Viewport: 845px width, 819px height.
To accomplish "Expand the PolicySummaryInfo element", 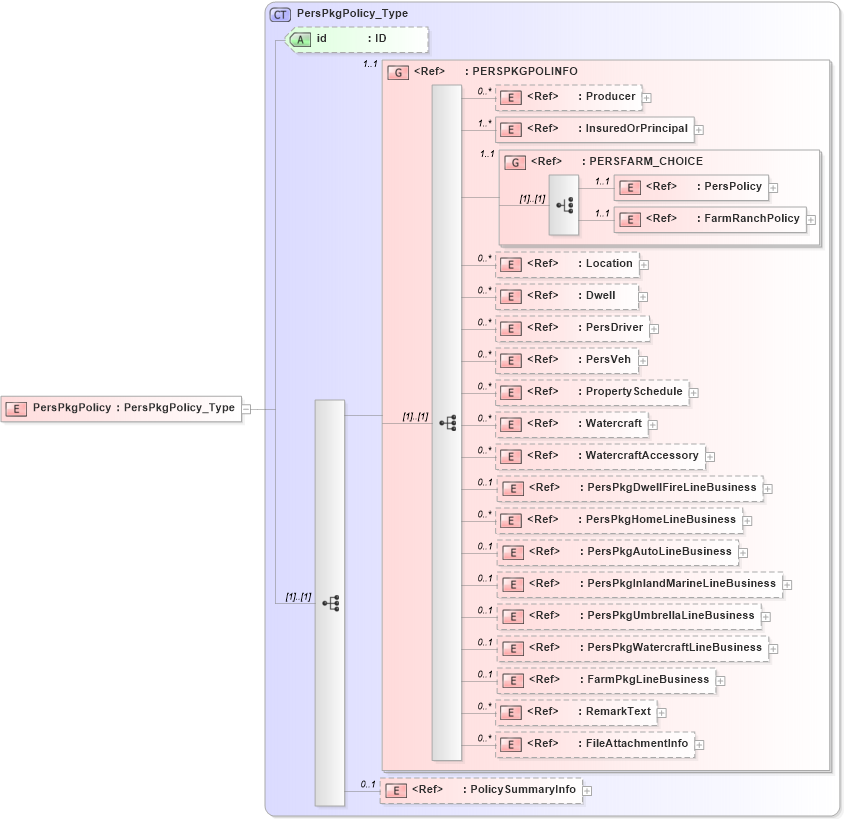I will pos(587,790).
